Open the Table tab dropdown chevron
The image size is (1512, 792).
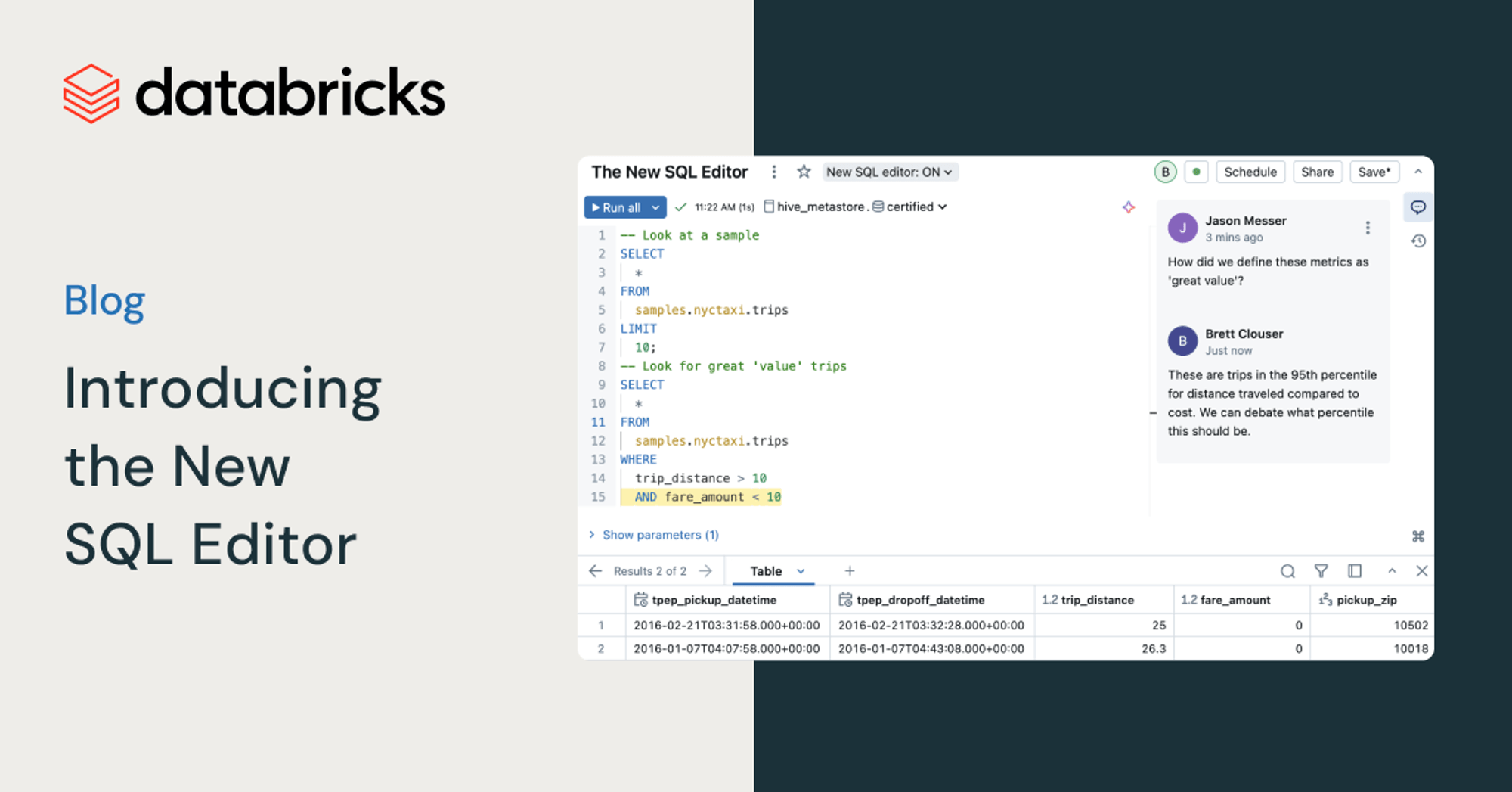801,571
